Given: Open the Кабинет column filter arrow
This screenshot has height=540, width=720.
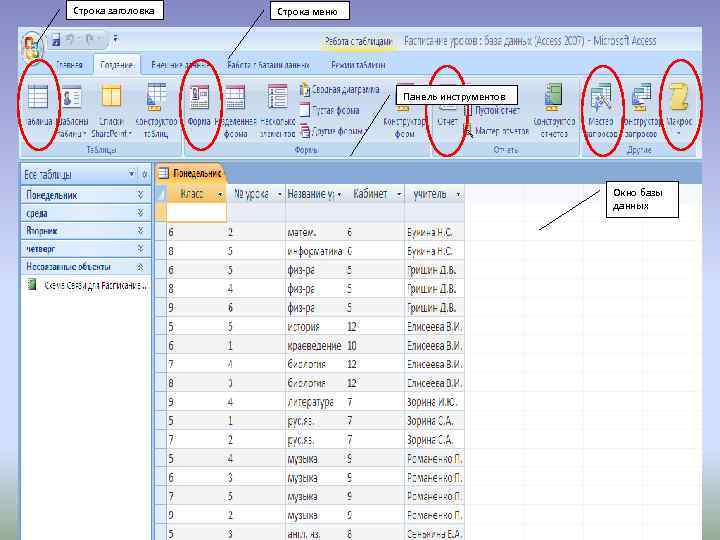Looking at the screenshot, I should coord(399,195).
